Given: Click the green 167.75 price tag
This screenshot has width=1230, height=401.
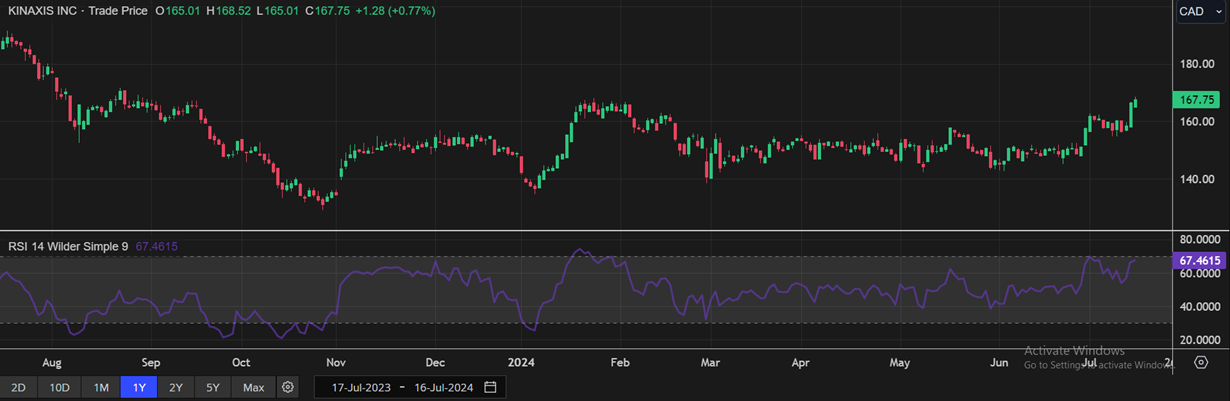Looking at the screenshot, I should (x=1197, y=100).
